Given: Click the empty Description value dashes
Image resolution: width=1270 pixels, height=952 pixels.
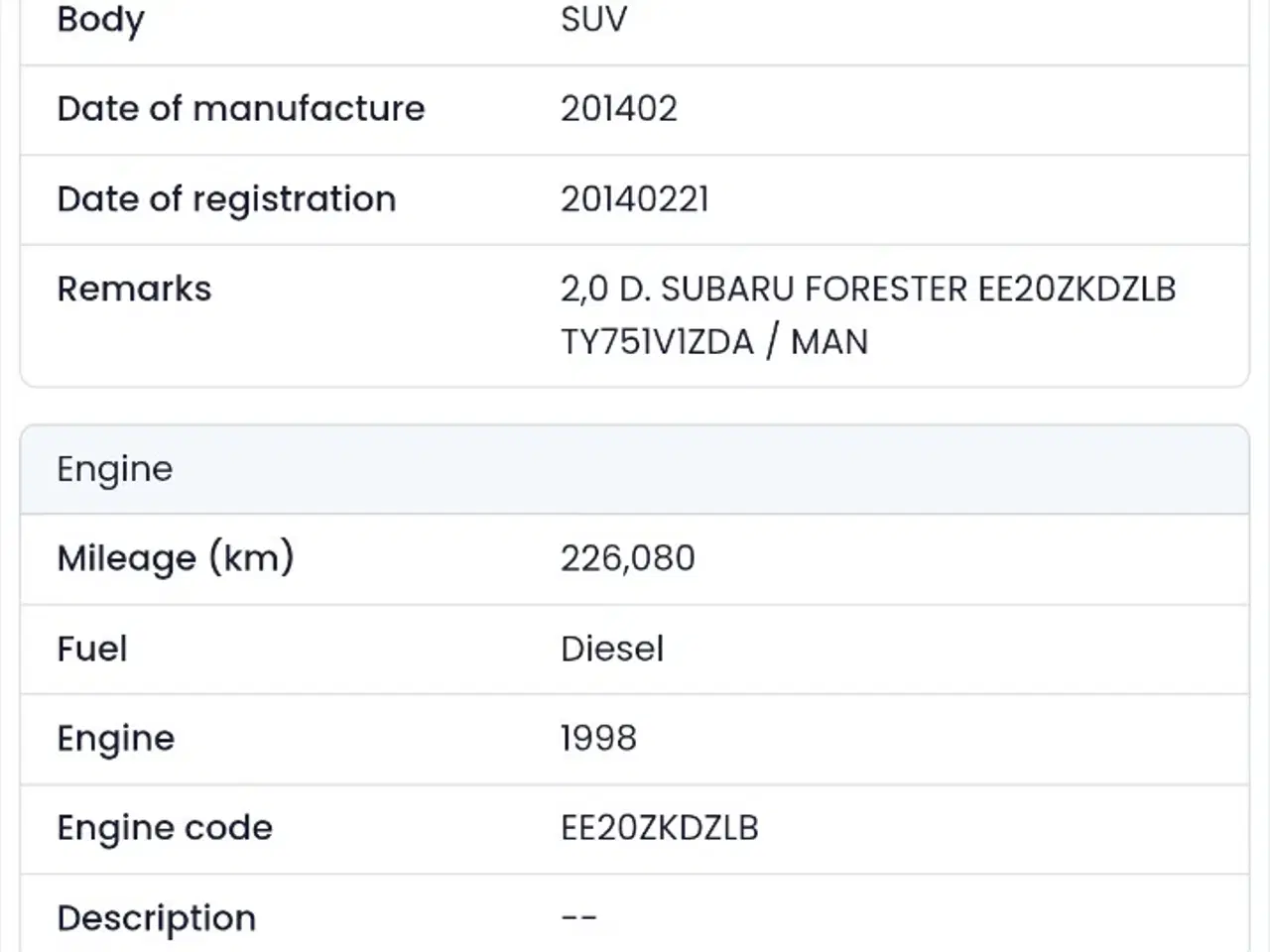Looking at the screenshot, I should tap(578, 918).
